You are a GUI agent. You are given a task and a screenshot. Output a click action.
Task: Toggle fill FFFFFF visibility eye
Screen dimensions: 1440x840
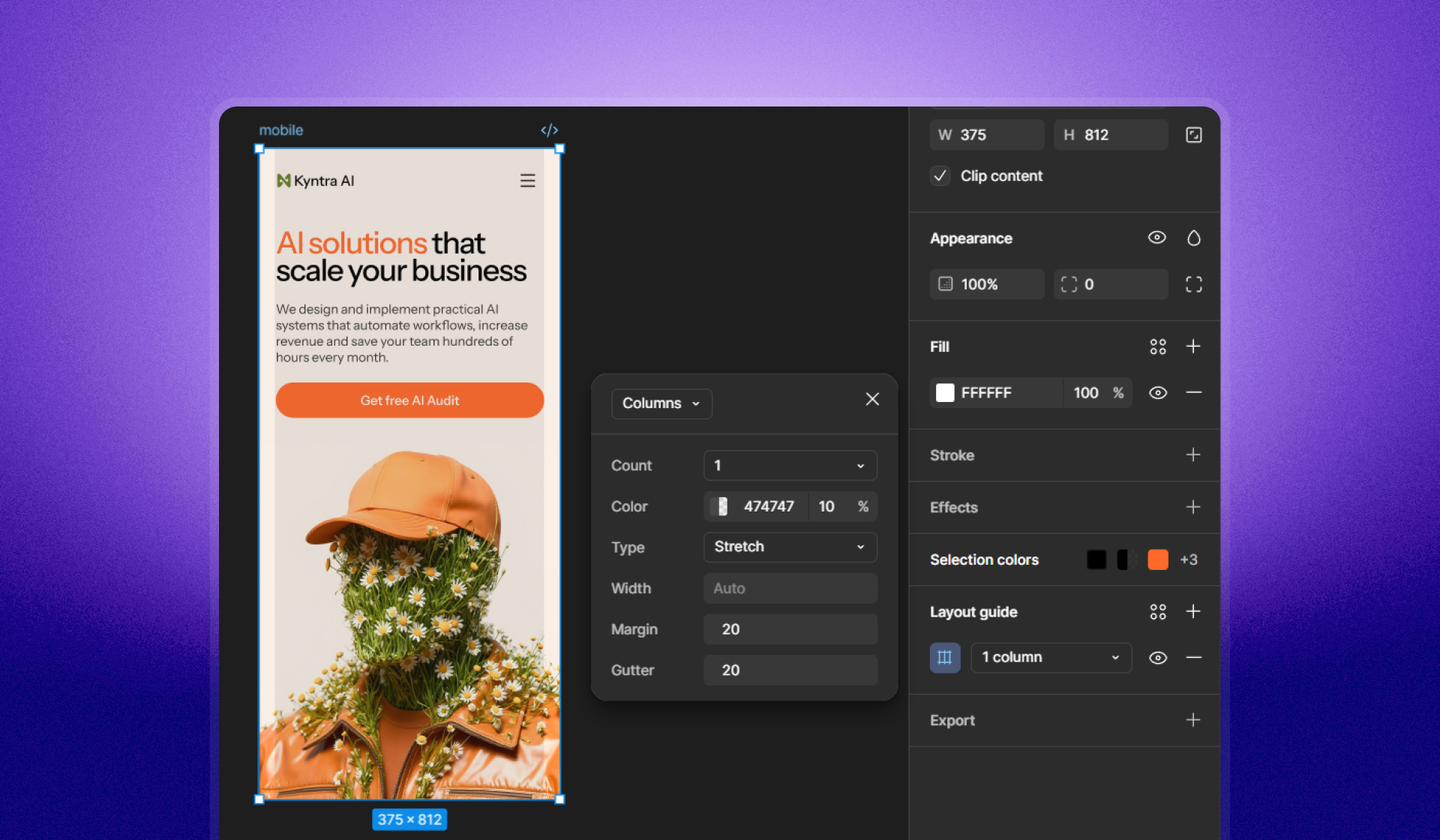[x=1157, y=393]
